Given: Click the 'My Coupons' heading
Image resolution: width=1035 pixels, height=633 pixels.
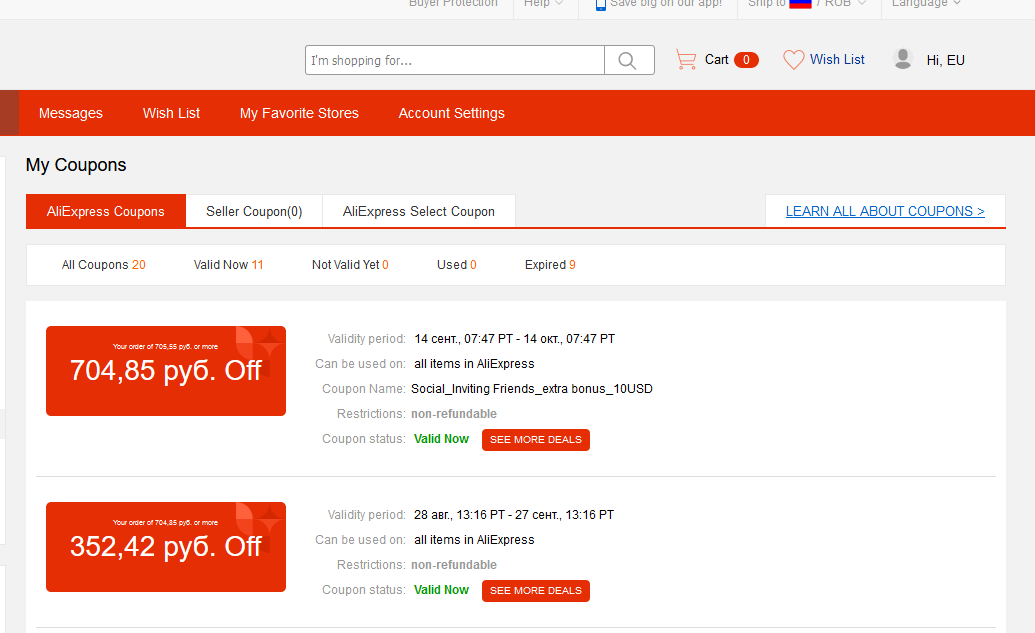Looking at the screenshot, I should point(76,165).
